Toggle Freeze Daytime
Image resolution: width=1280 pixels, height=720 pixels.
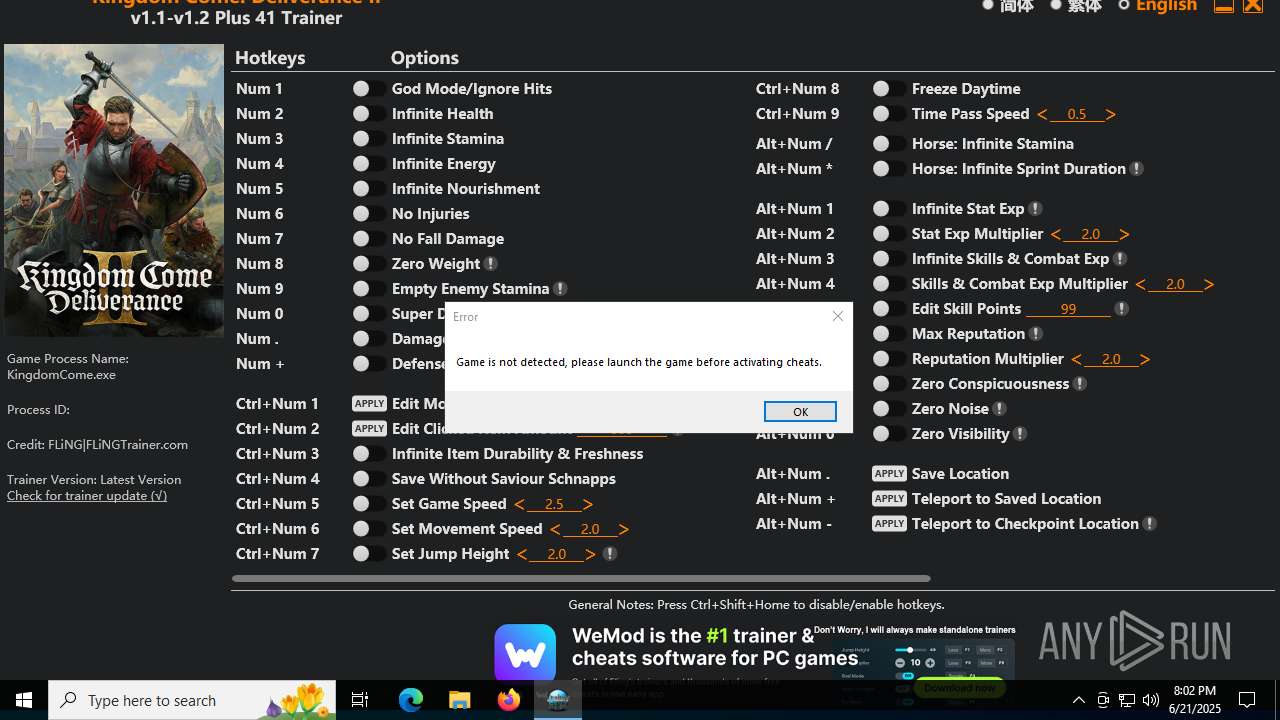coord(889,89)
